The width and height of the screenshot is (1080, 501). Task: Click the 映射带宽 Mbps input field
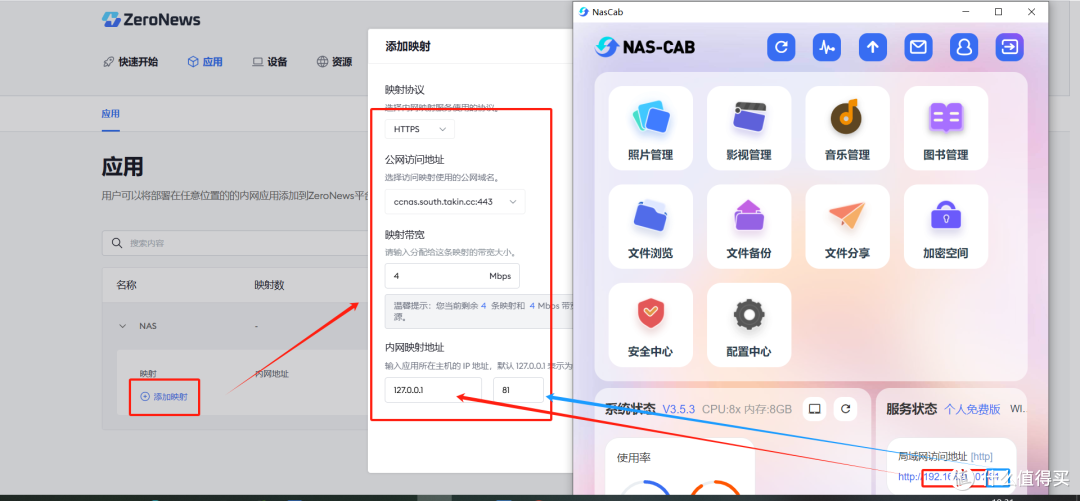[x=452, y=276]
